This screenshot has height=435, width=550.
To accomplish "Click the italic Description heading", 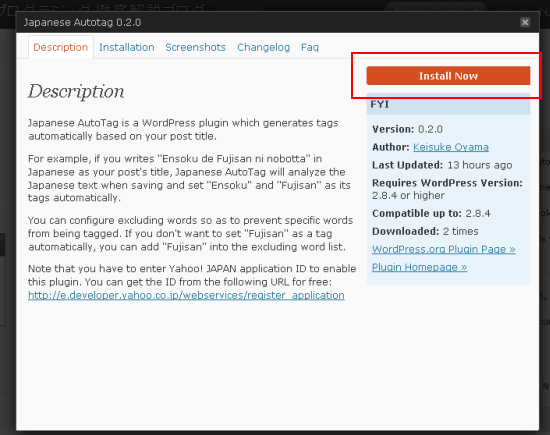I will pos(76,92).
